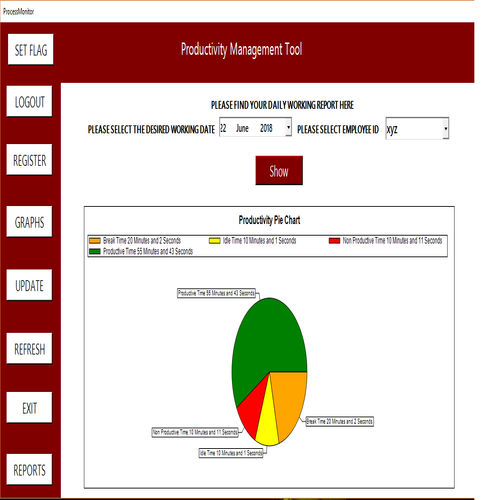
Task: Open the REGISTER section
Action: 29,160
